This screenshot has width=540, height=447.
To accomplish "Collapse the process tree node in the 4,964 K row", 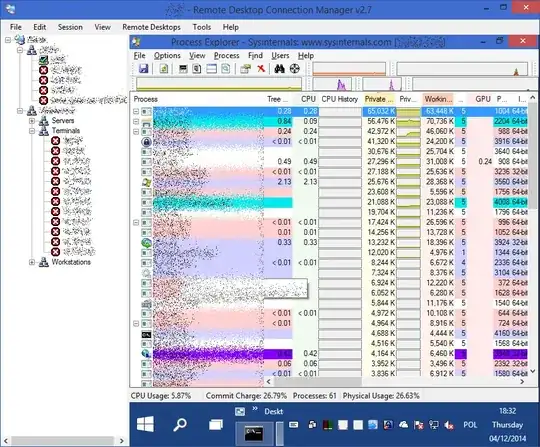I will [136, 324].
